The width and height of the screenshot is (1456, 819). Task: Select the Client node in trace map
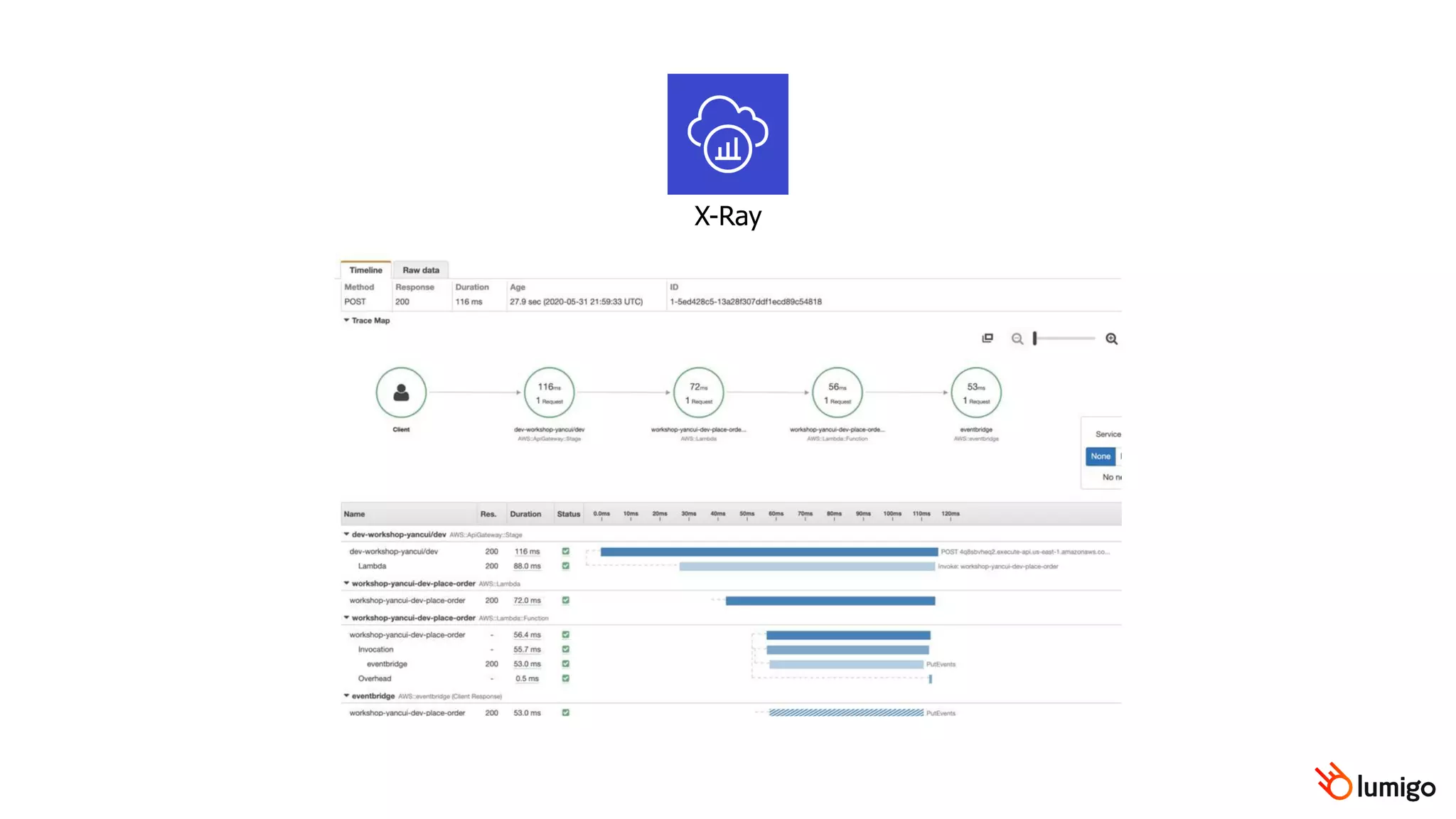[401, 392]
